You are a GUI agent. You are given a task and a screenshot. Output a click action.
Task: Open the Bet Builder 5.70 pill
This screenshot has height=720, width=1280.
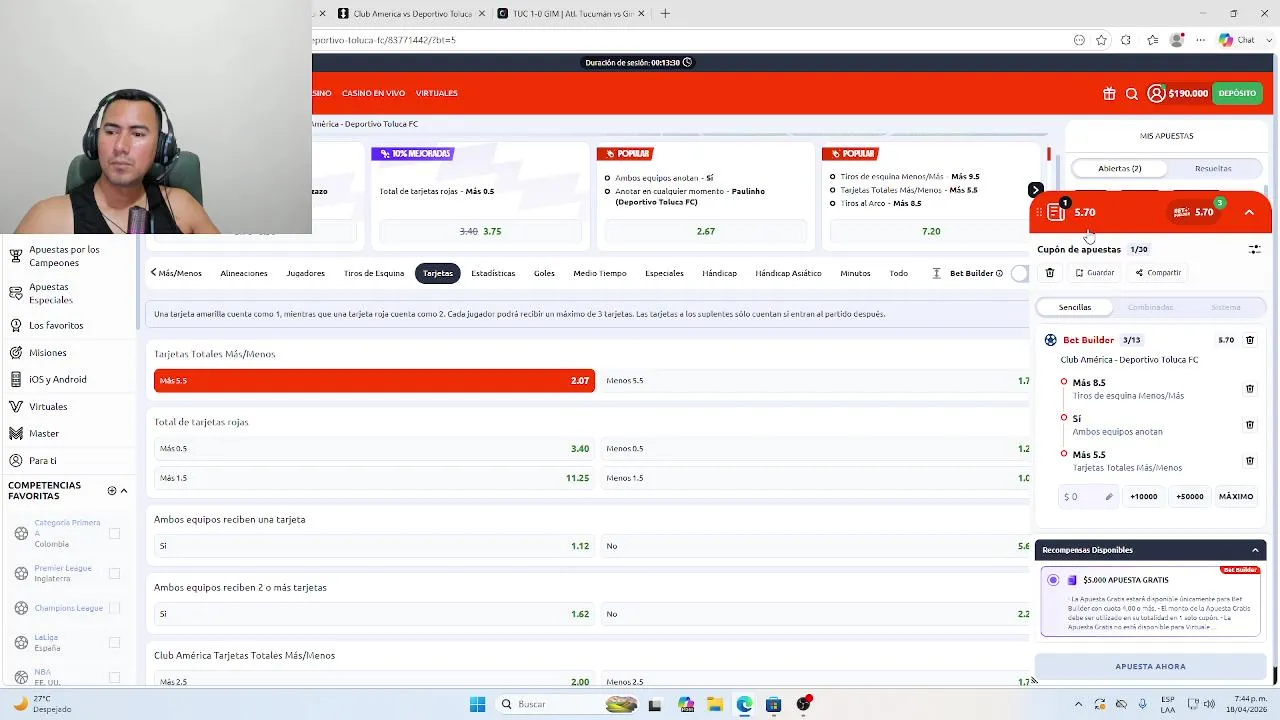[1194, 212]
